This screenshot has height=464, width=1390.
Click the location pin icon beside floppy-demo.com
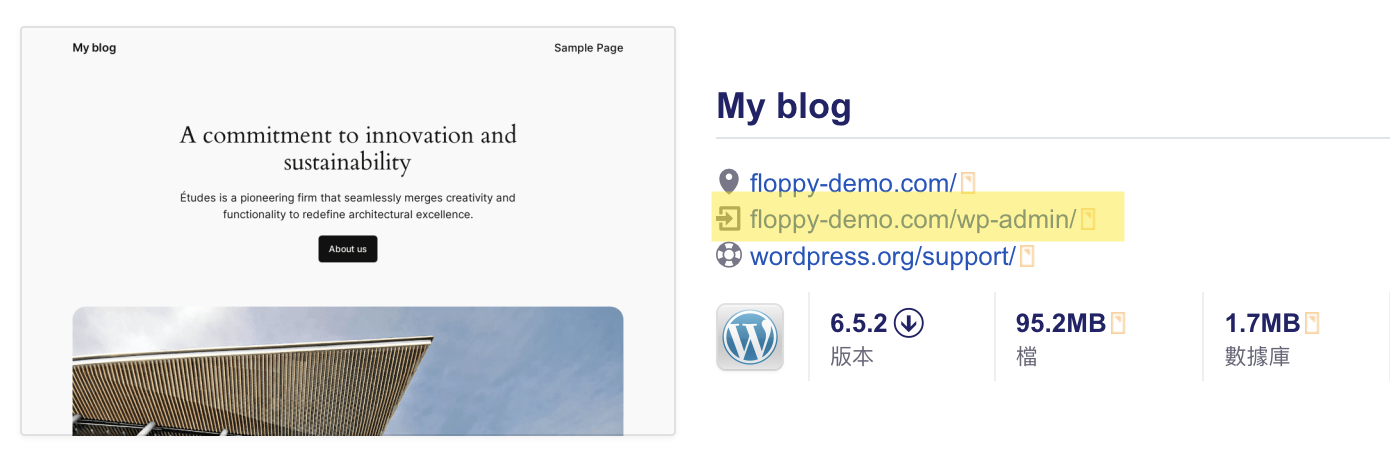729,182
